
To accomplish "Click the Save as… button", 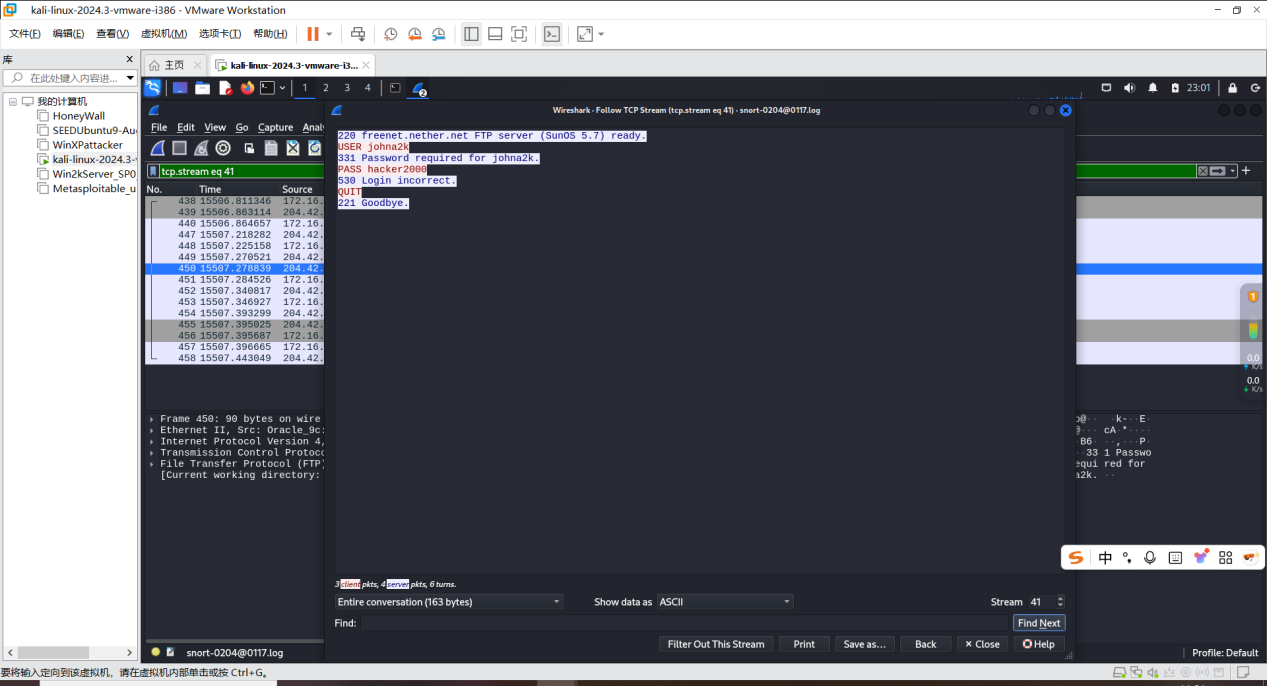I will (x=865, y=644).
